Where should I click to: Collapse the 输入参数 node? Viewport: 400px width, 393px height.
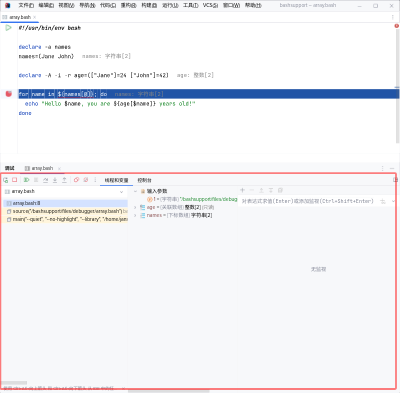click(x=135, y=191)
